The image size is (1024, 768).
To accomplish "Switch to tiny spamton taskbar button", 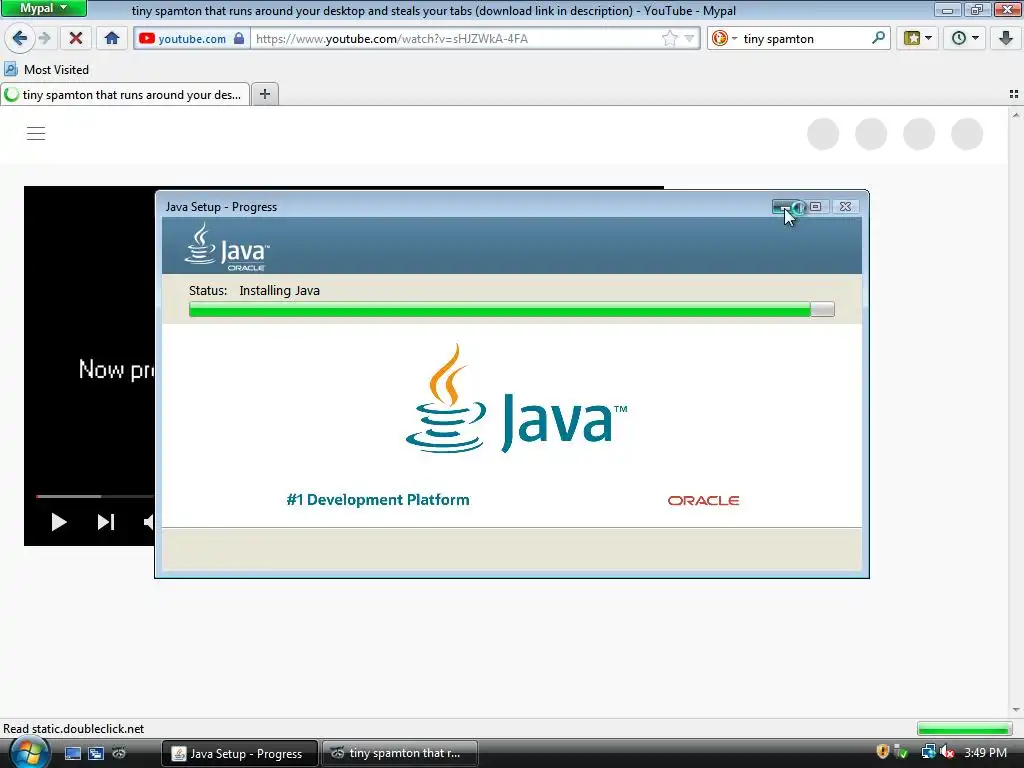I will click(x=400, y=753).
